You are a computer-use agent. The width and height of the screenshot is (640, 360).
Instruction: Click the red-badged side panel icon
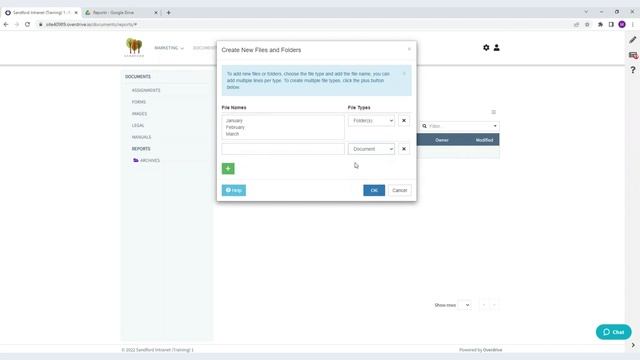[633, 55]
